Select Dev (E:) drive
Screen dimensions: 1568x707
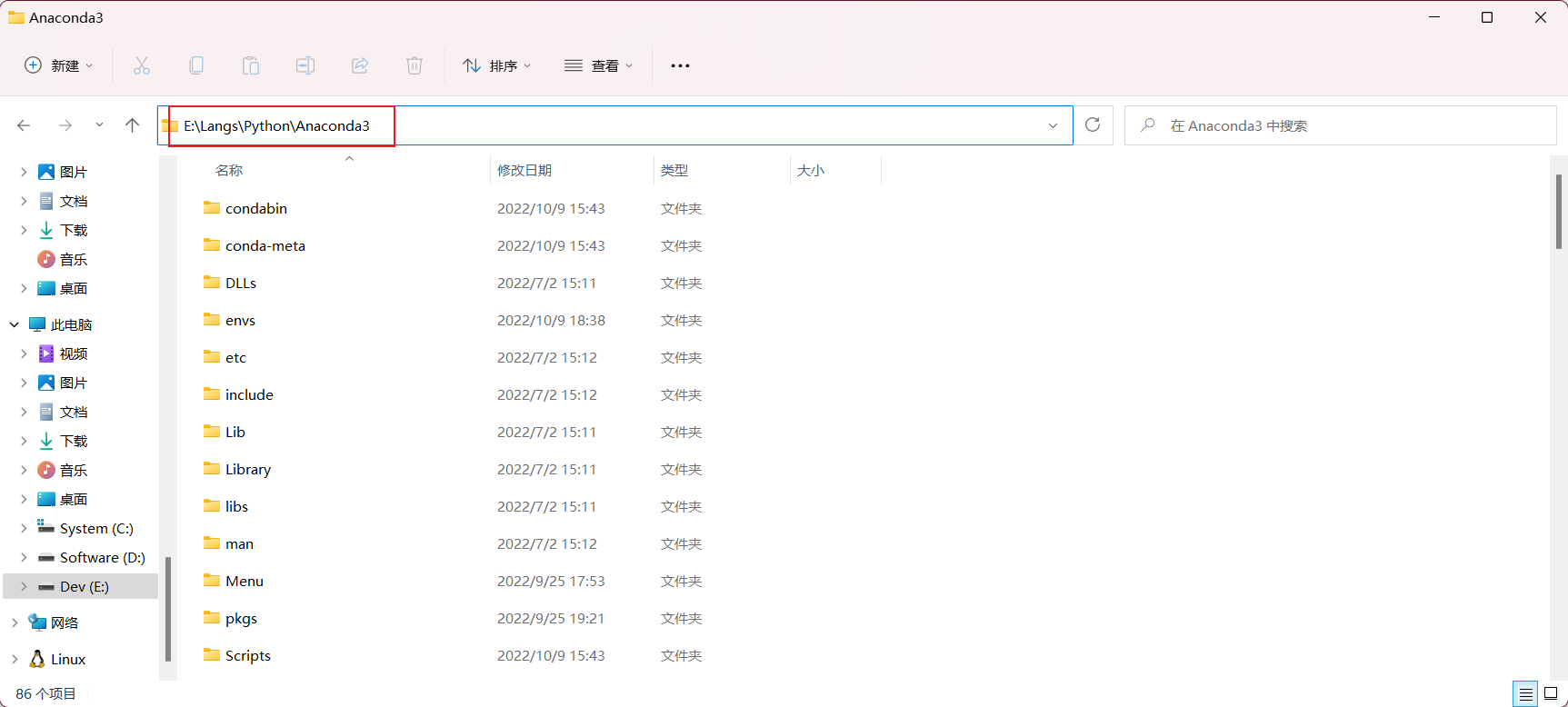[85, 586]
